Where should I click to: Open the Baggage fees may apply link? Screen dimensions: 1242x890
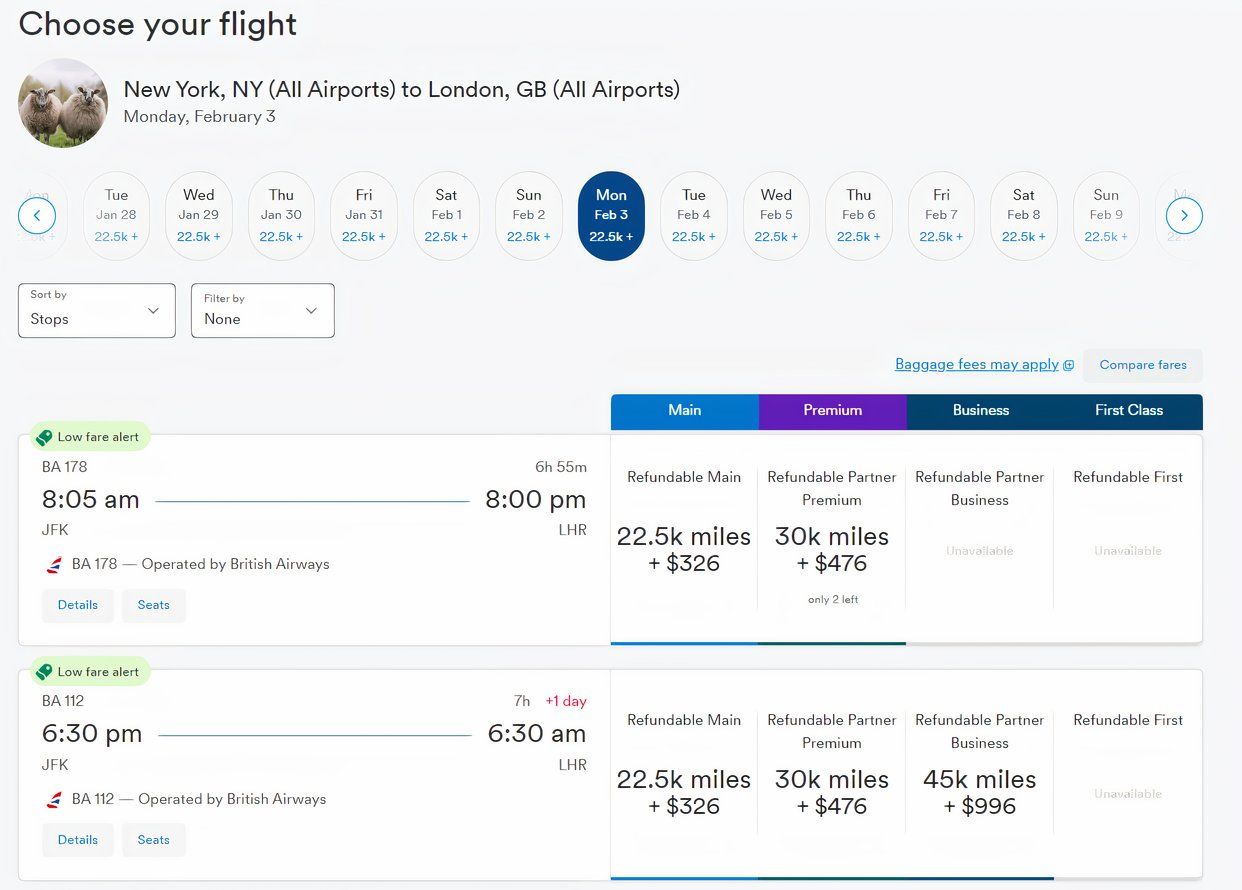point(976,365)
